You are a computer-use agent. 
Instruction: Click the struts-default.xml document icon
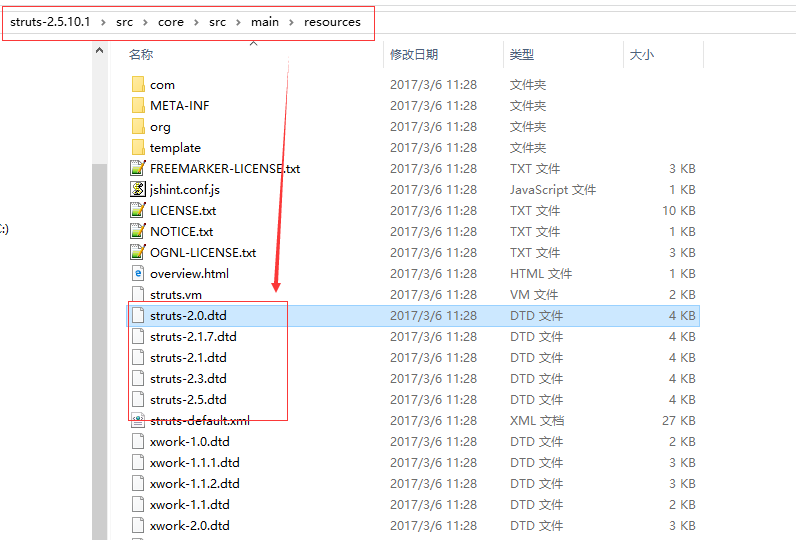[x=138, y=421]
